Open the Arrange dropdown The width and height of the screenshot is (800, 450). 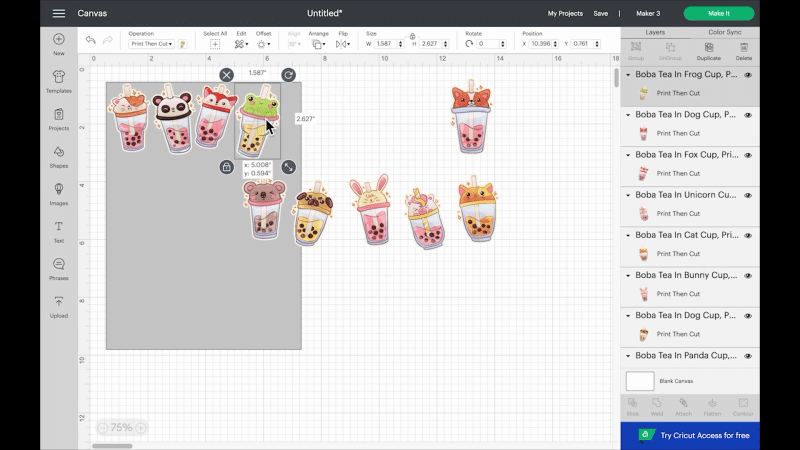point(318,44)
